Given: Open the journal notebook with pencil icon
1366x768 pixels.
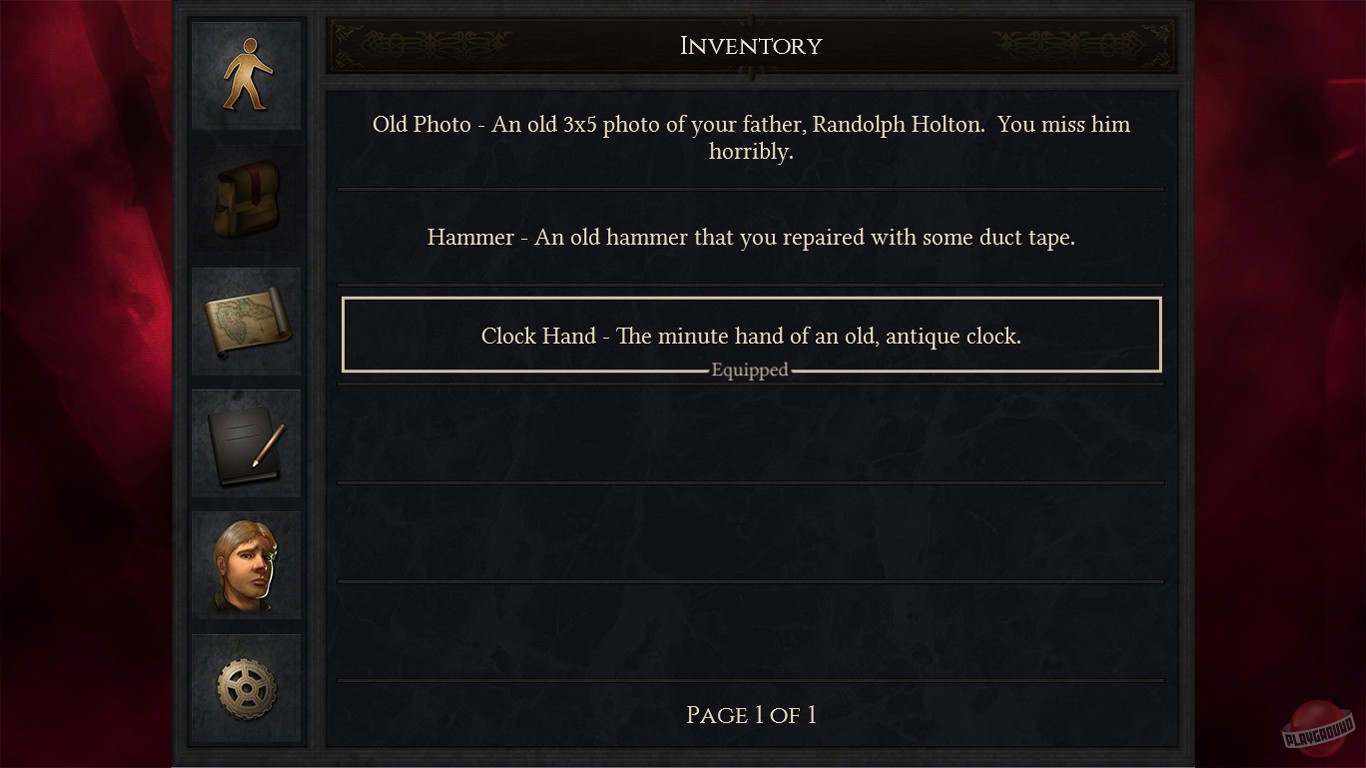Looking at the screenshot, I should (x=246, y=444).
